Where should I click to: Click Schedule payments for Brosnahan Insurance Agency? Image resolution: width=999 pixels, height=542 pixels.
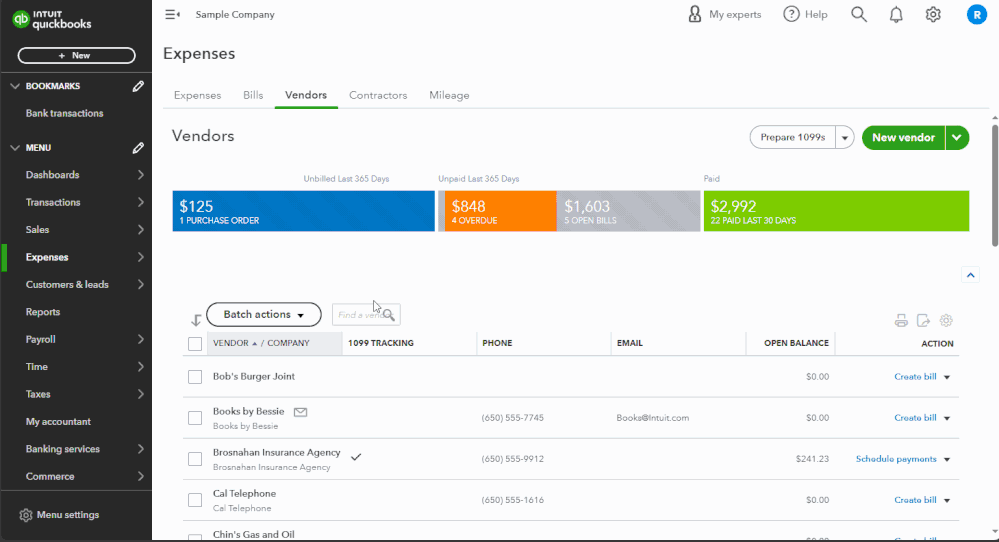click(896, 459)
